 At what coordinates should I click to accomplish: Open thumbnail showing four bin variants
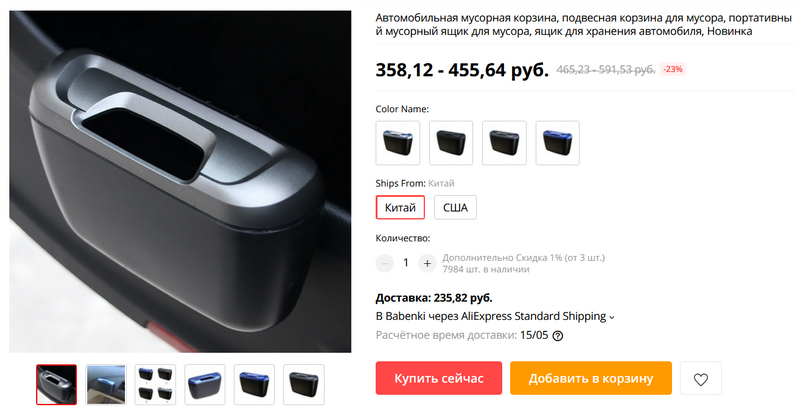(x=155, y=385)
